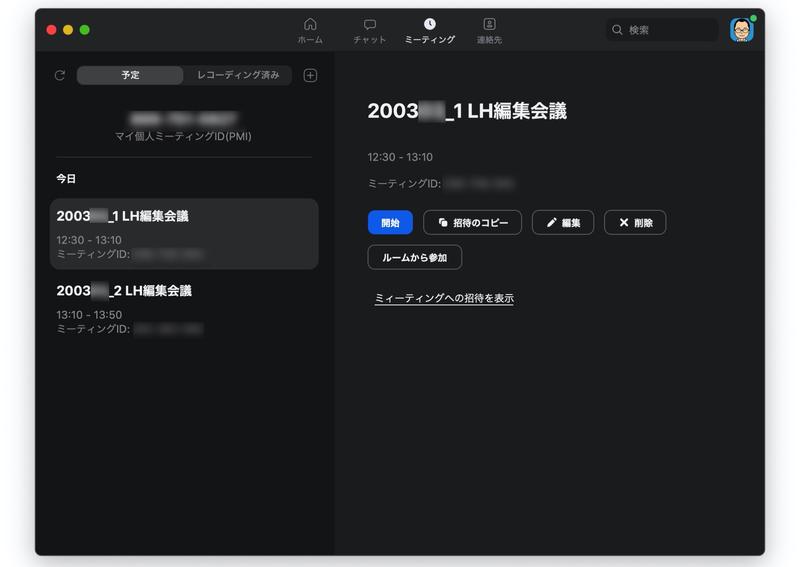Click the plus icon to schedule meeting
Image resolution: width=800 pixels, height=567 pixels.
click(310, 76)
